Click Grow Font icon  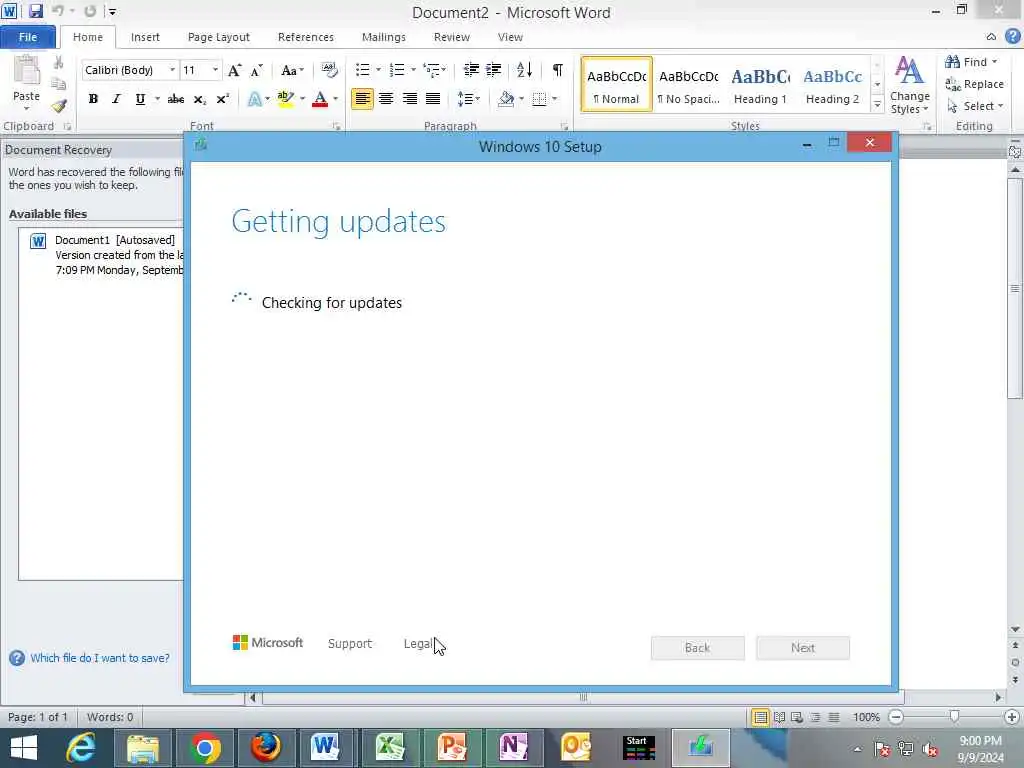point(234,70)
